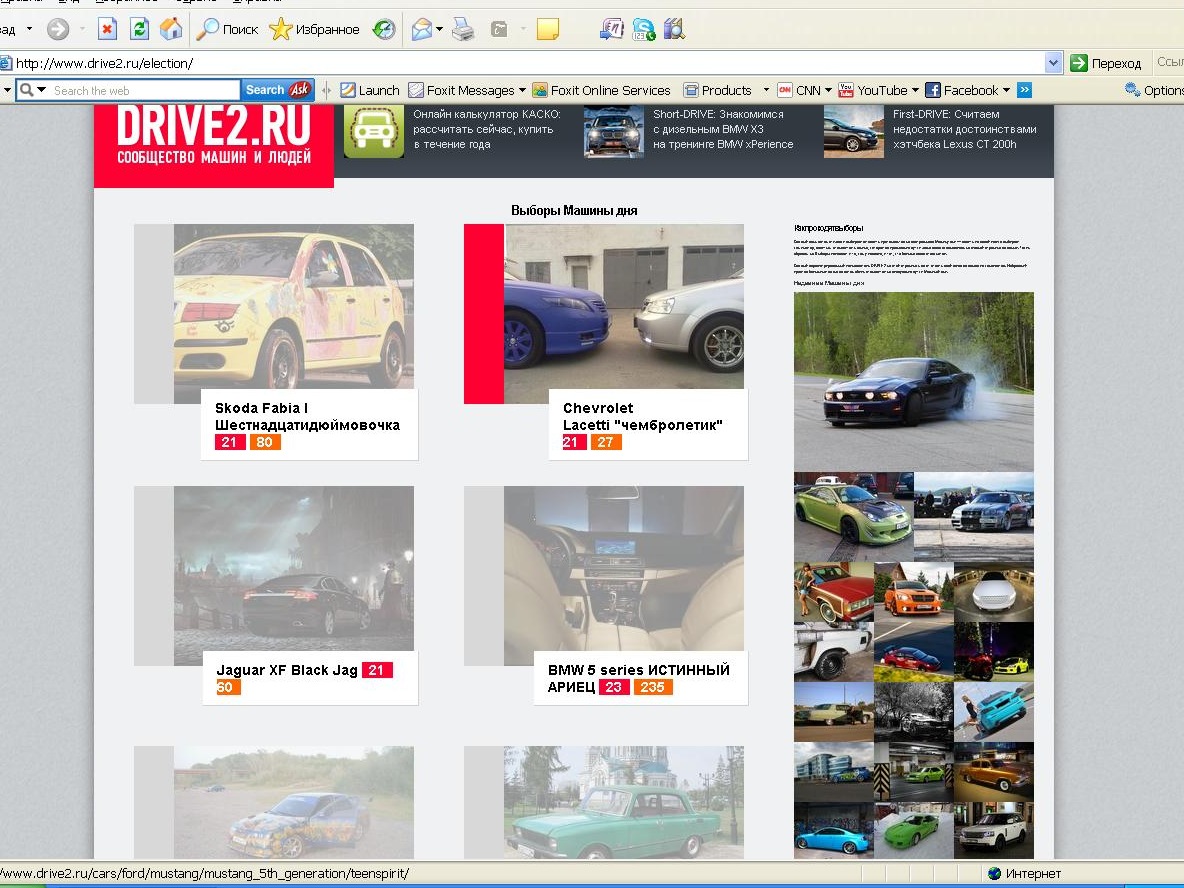1184x888 pixels.
Task: Open BMW X3 article thumbnail
Action: point(613,131)
